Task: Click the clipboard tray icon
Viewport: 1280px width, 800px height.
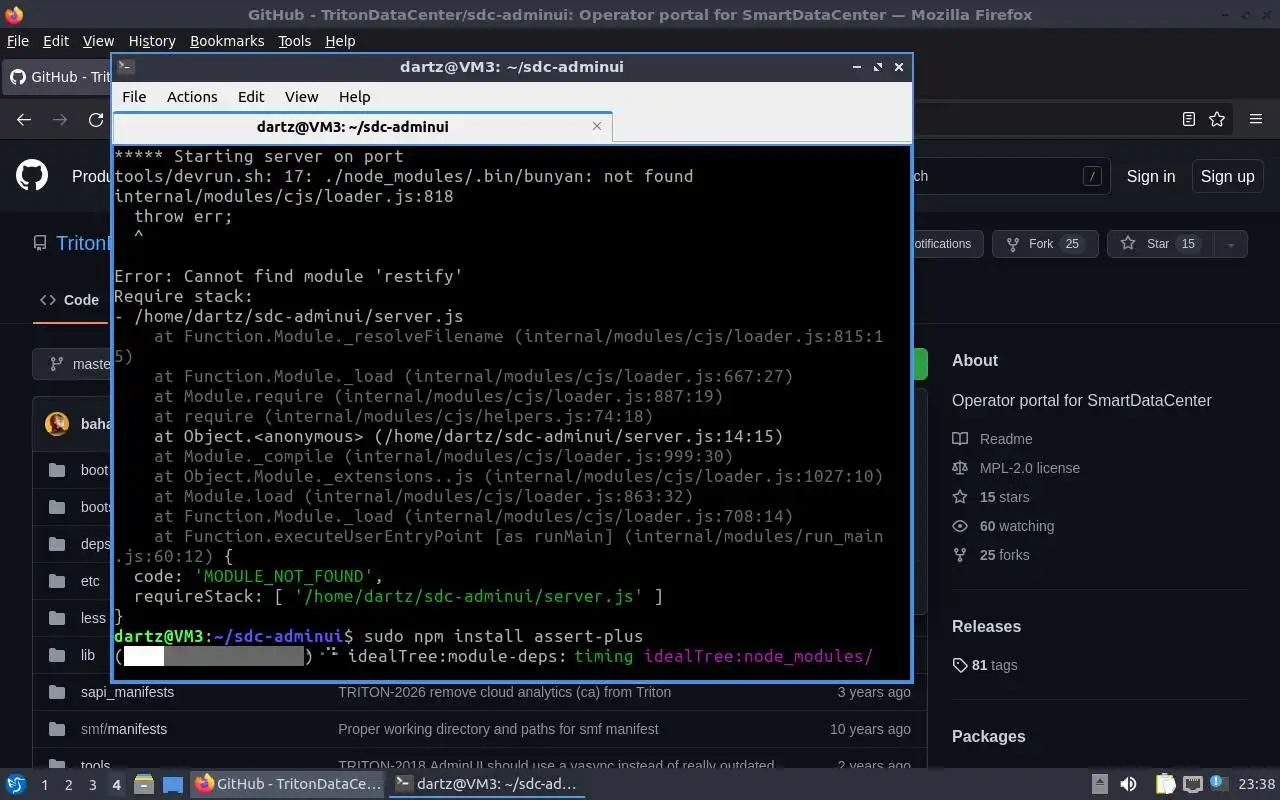Action: [1165, 784]
